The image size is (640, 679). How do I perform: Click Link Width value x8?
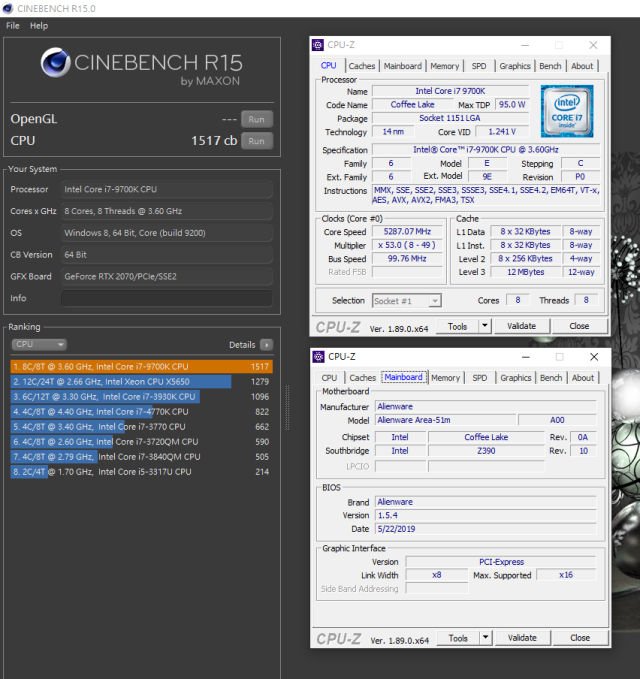pos(436,575)
